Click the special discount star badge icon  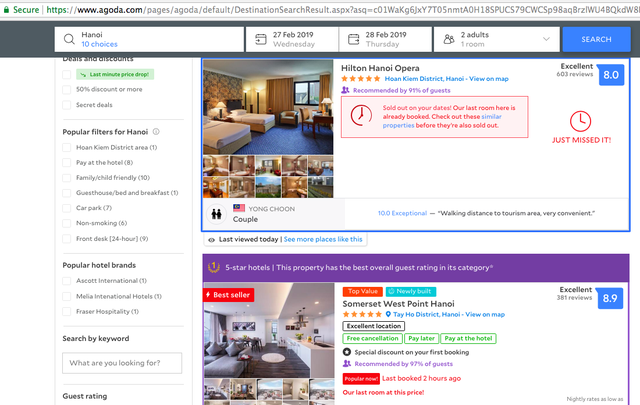pyautogui.click(x=347, y=352)
